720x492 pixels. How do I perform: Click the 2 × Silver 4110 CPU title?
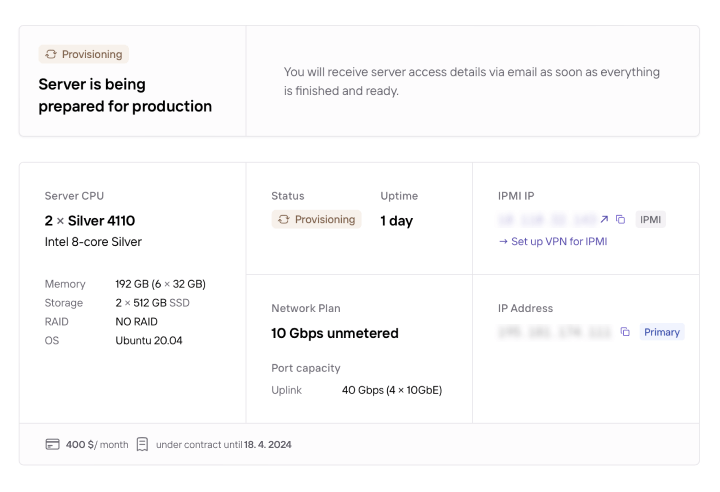(x=90, y=220)
